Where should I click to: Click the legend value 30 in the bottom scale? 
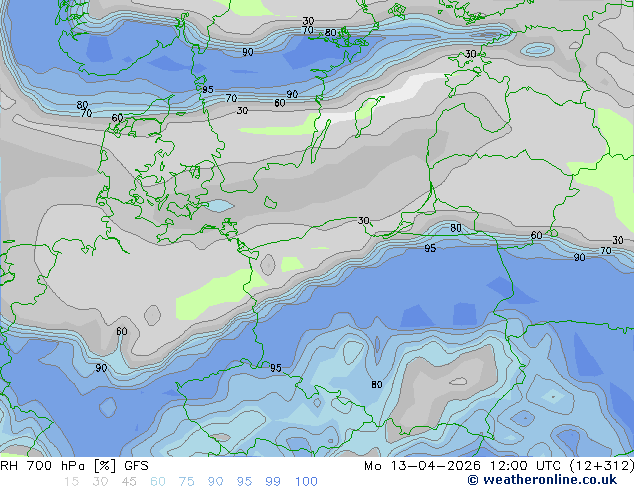pos(100,482)
